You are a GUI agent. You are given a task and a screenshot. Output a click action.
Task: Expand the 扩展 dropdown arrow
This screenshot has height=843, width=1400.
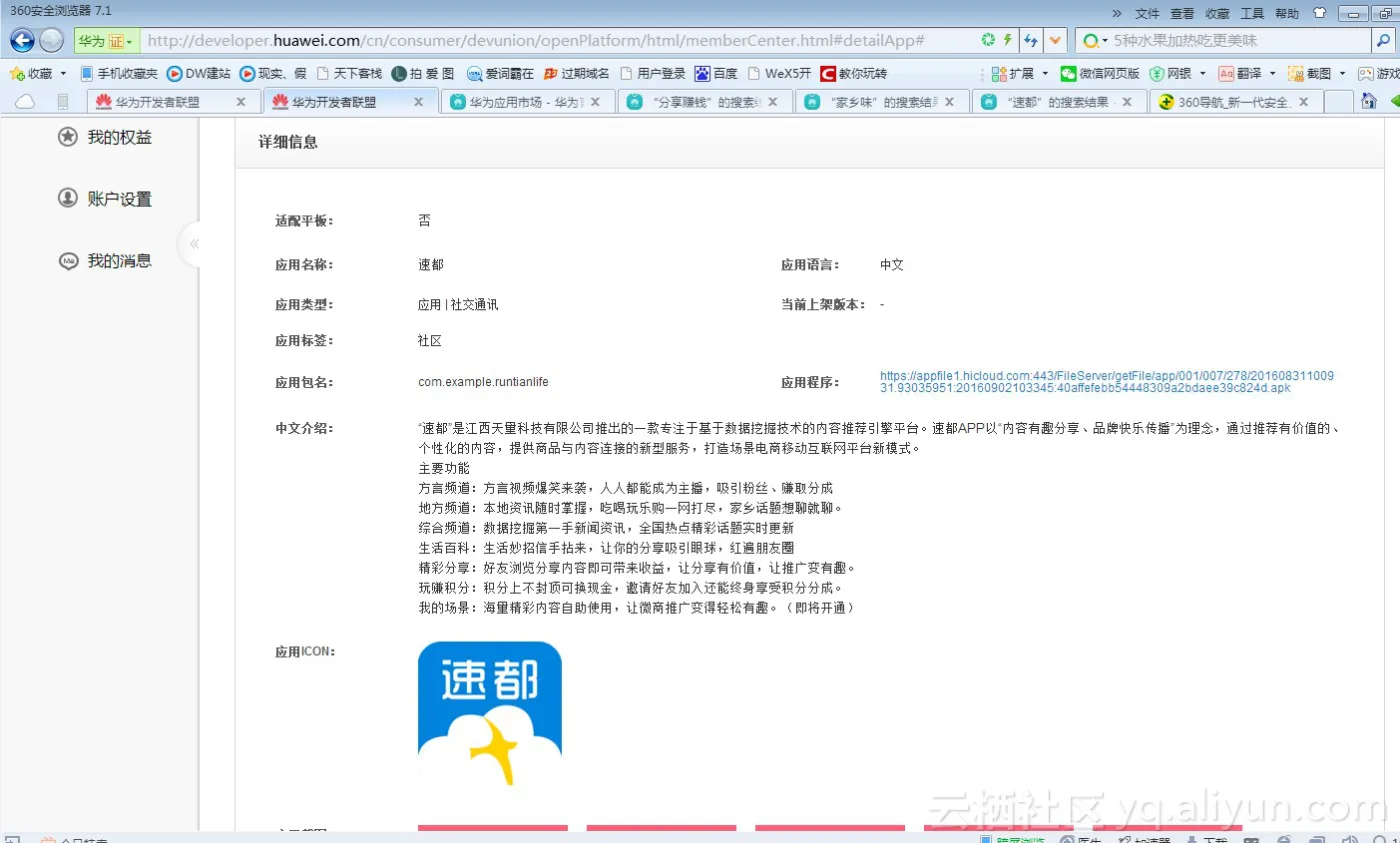(1045, 73)
